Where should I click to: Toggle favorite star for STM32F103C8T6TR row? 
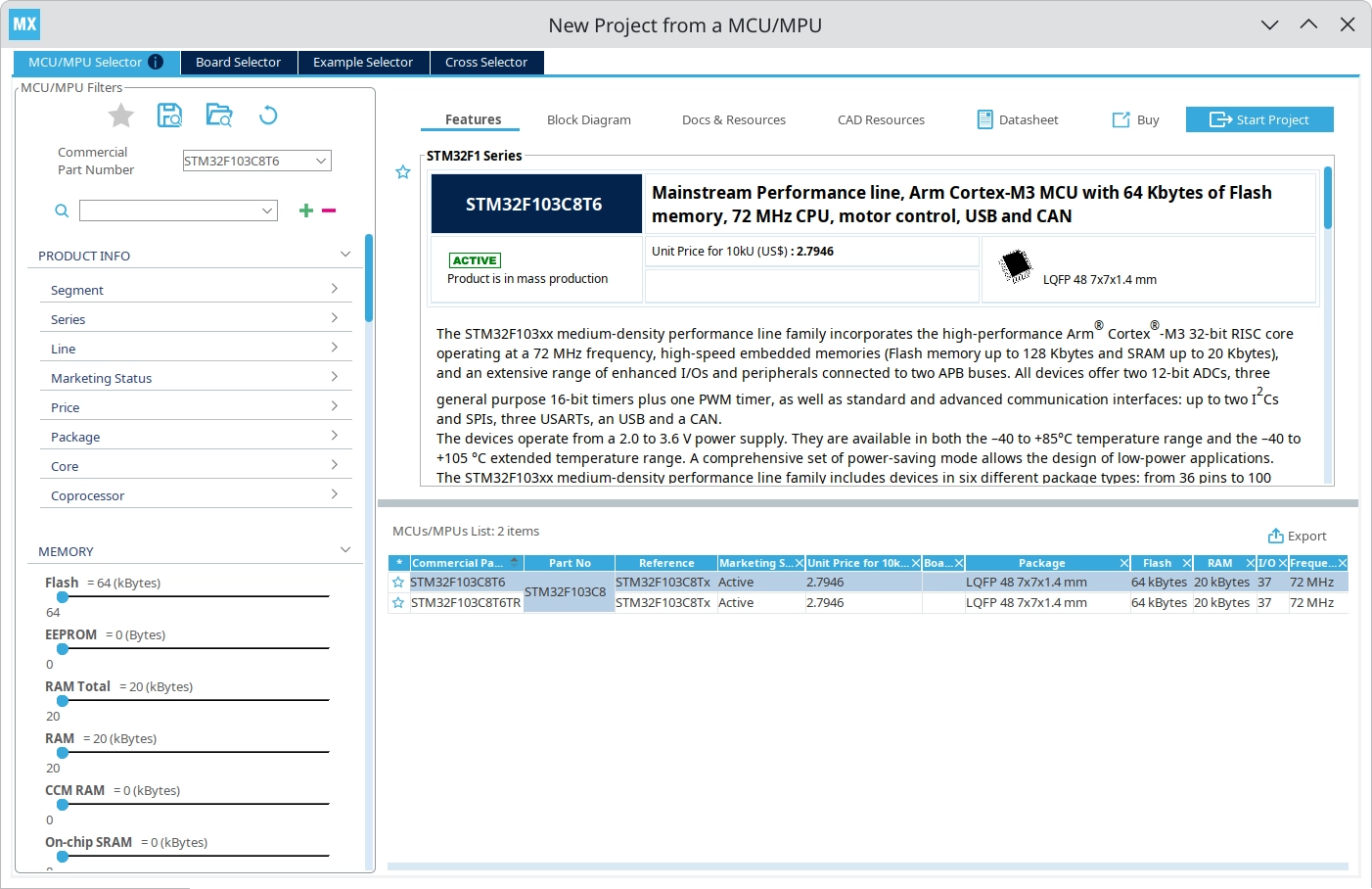(398, 603)
